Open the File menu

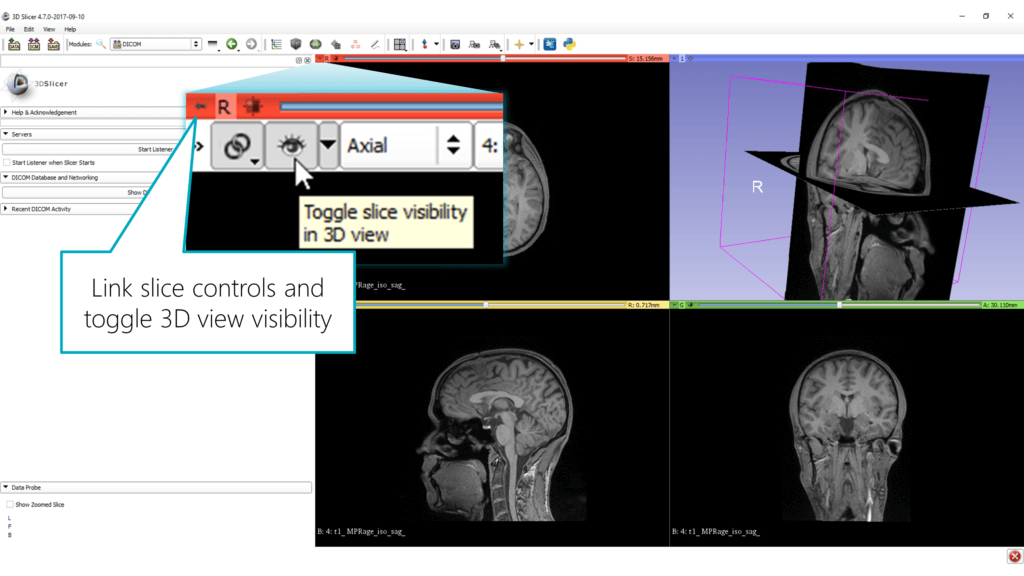pos(10,29)
